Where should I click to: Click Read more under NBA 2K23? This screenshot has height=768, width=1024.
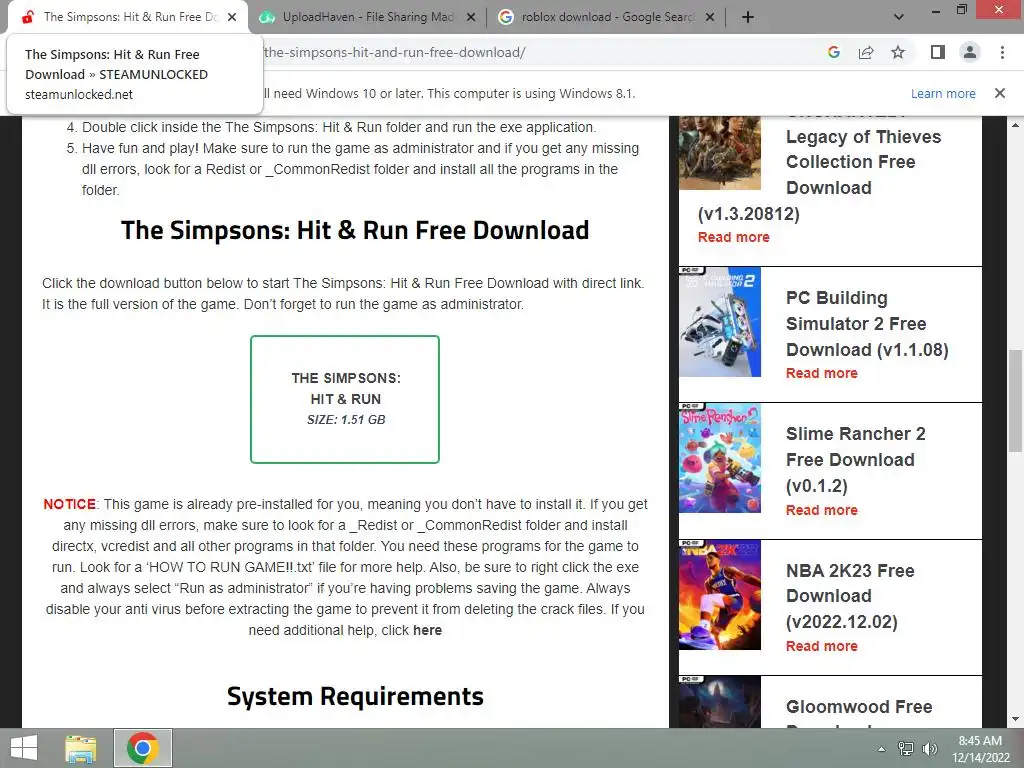[x=822, y=646]
